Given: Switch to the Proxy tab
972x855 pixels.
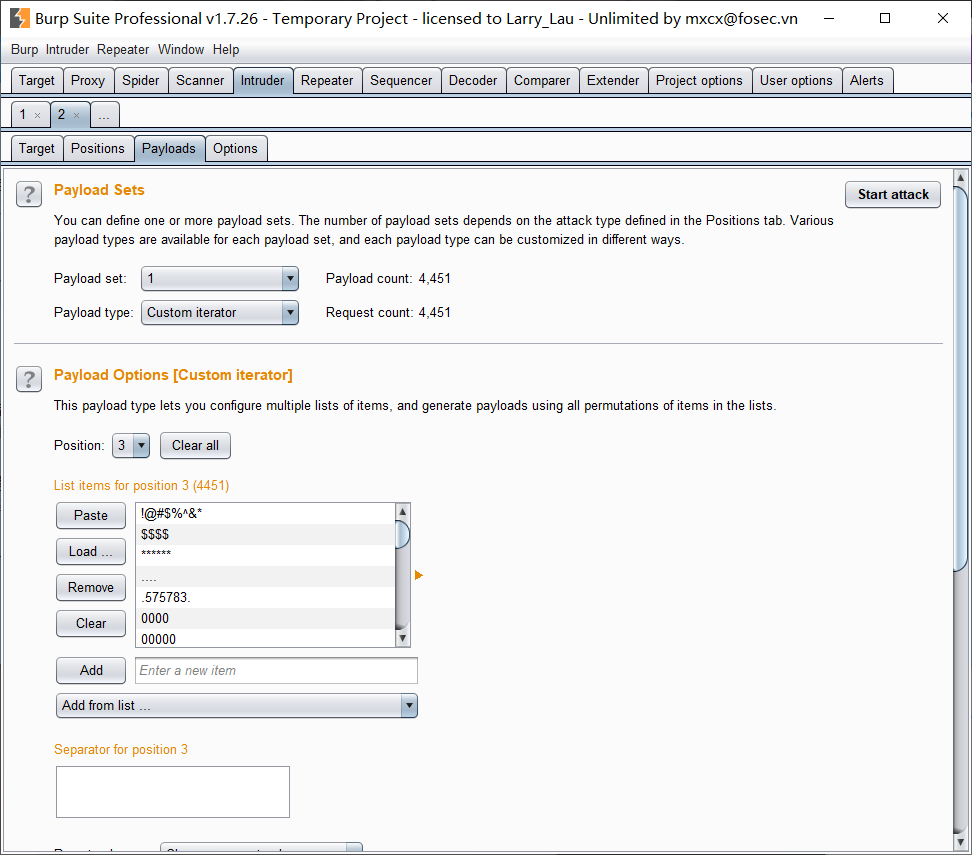Looking at the screenshot, I should [88, 81].
